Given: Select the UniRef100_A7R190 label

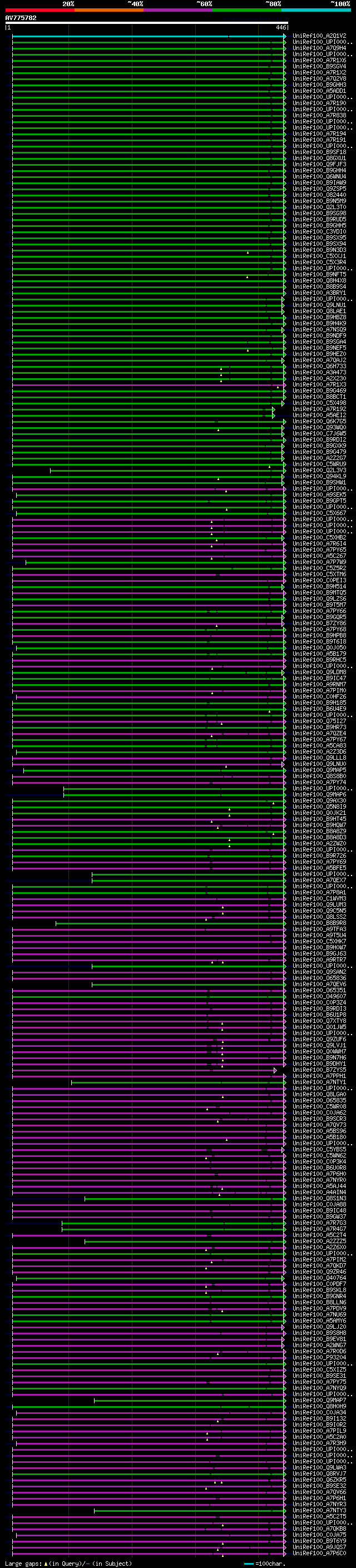Looking at the screenshot, I should 319,103.
